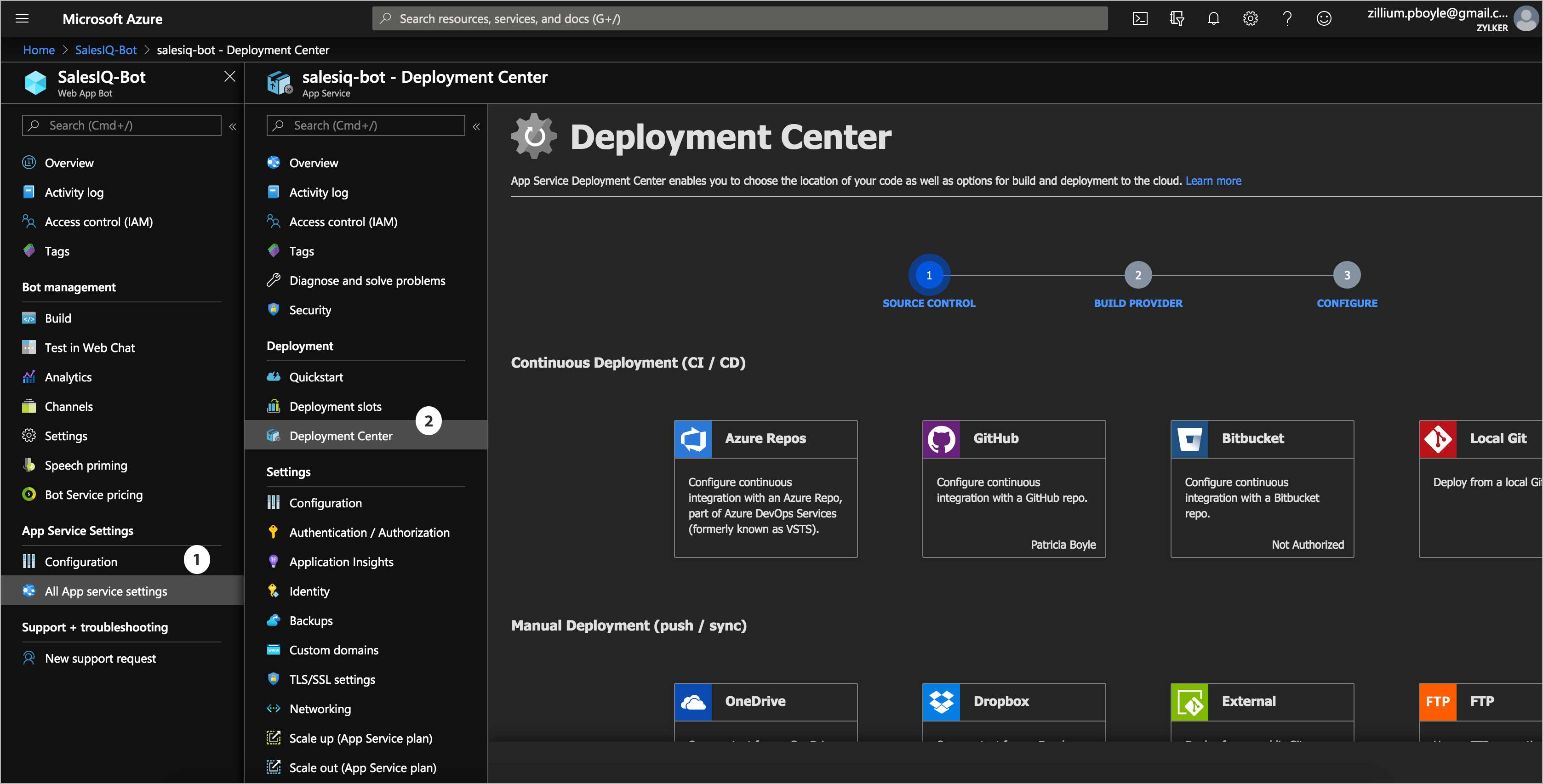Navigate to Home breadcrumb
Viewport: 1543px width, 784px height.
39,50
